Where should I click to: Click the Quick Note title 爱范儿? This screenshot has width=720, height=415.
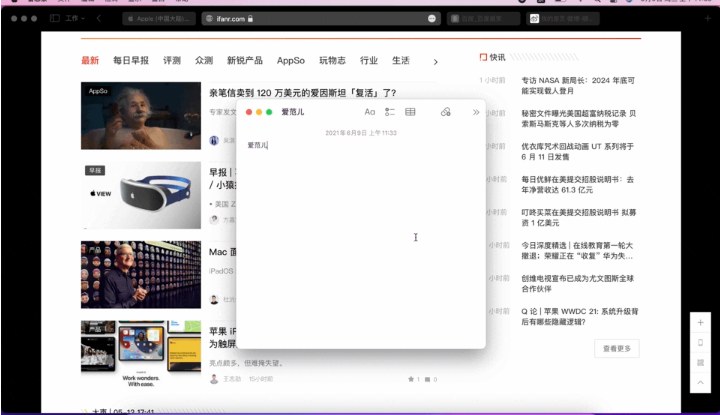[292, 112]
